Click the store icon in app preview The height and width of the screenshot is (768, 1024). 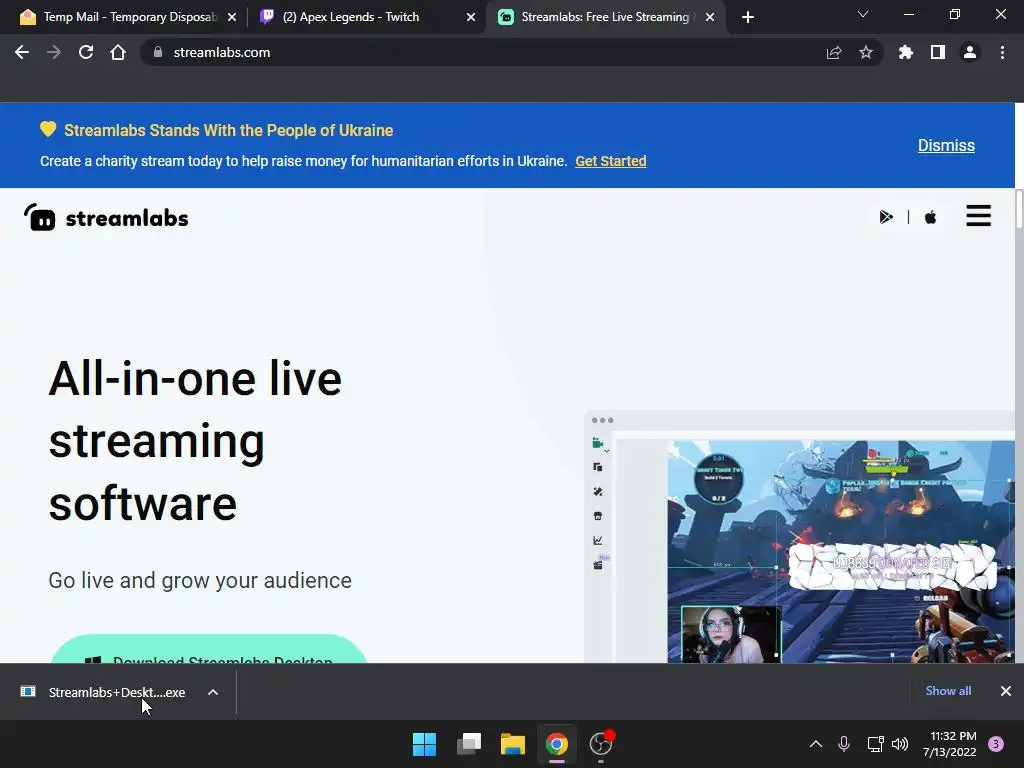pyautogui.click(x=598, y=516)
